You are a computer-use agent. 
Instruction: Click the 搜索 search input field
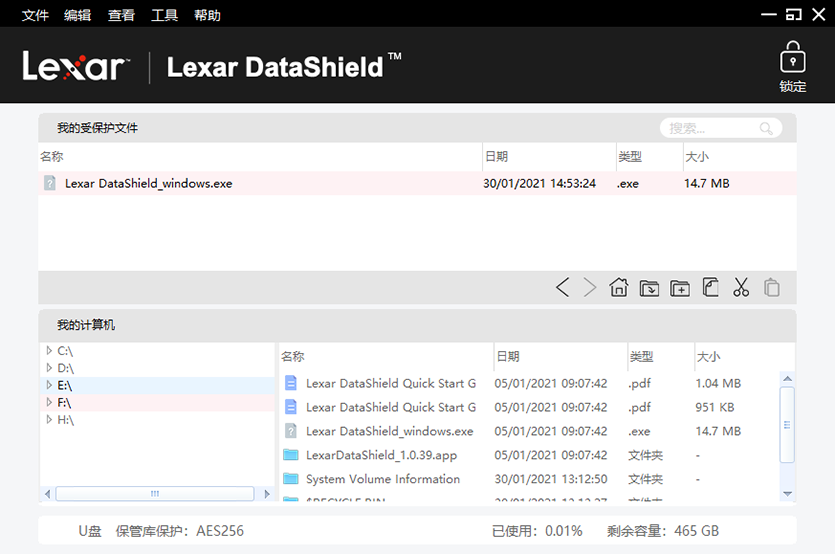point(721,128)
